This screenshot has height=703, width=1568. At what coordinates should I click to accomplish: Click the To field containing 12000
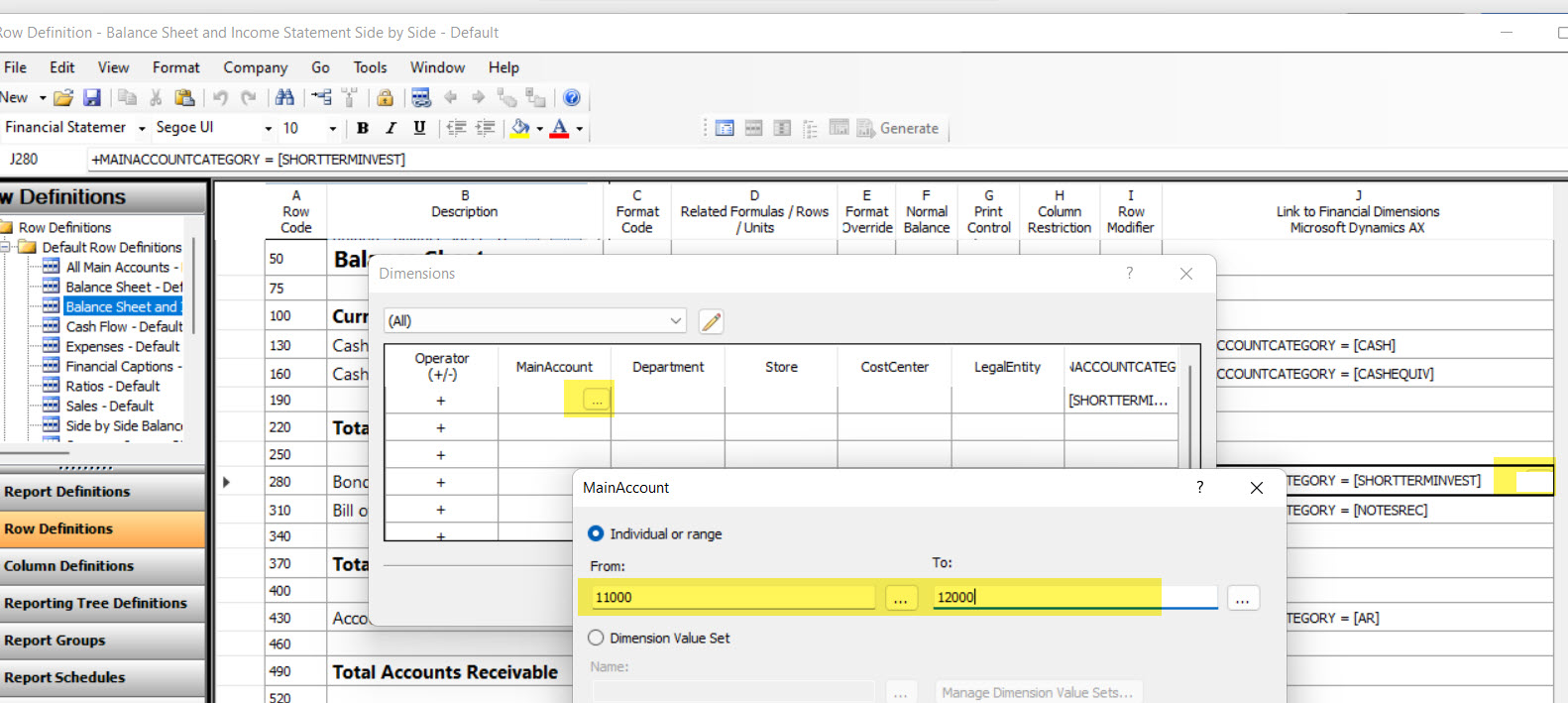click(1074, 597)
